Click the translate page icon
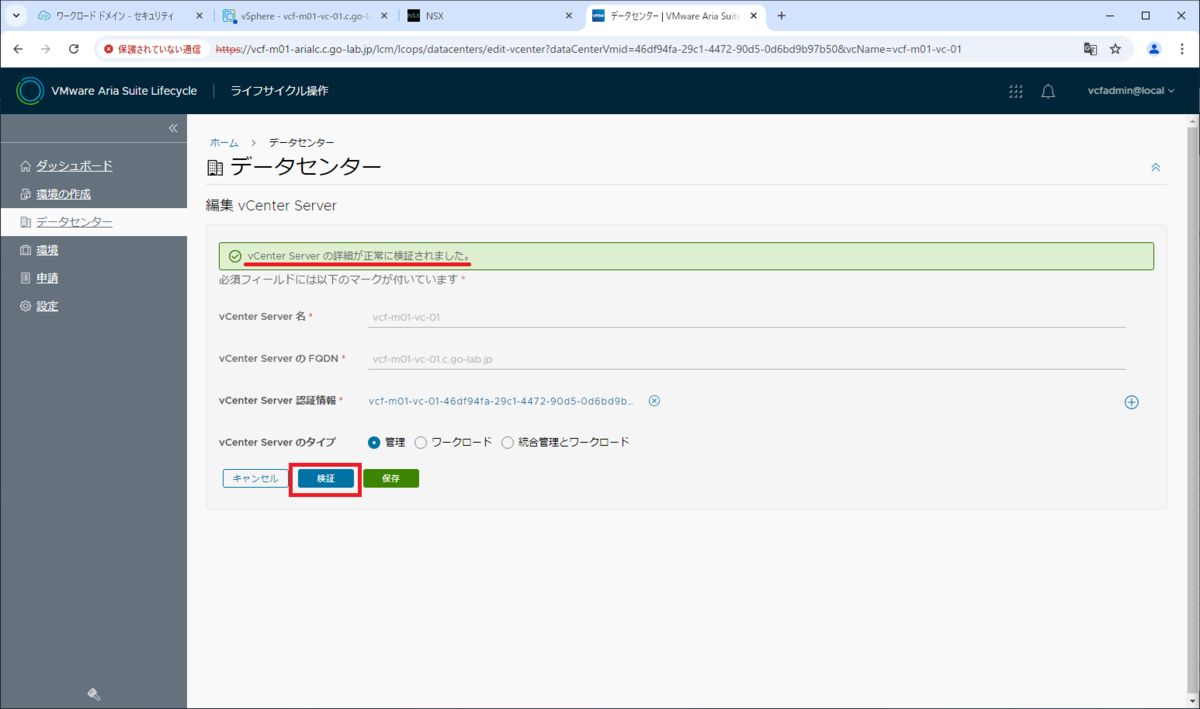Viewport: 1200px width, 709px height. (x=1090, y=48)
